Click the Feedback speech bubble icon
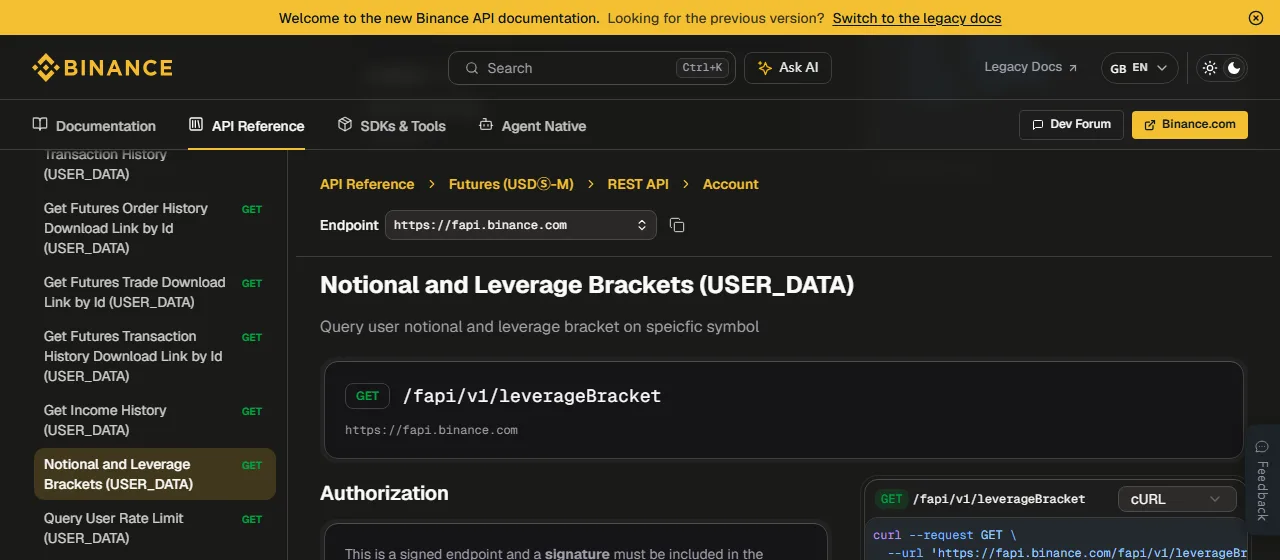The height and width of the screenshot is (560, 1280). coord(1262,447)
